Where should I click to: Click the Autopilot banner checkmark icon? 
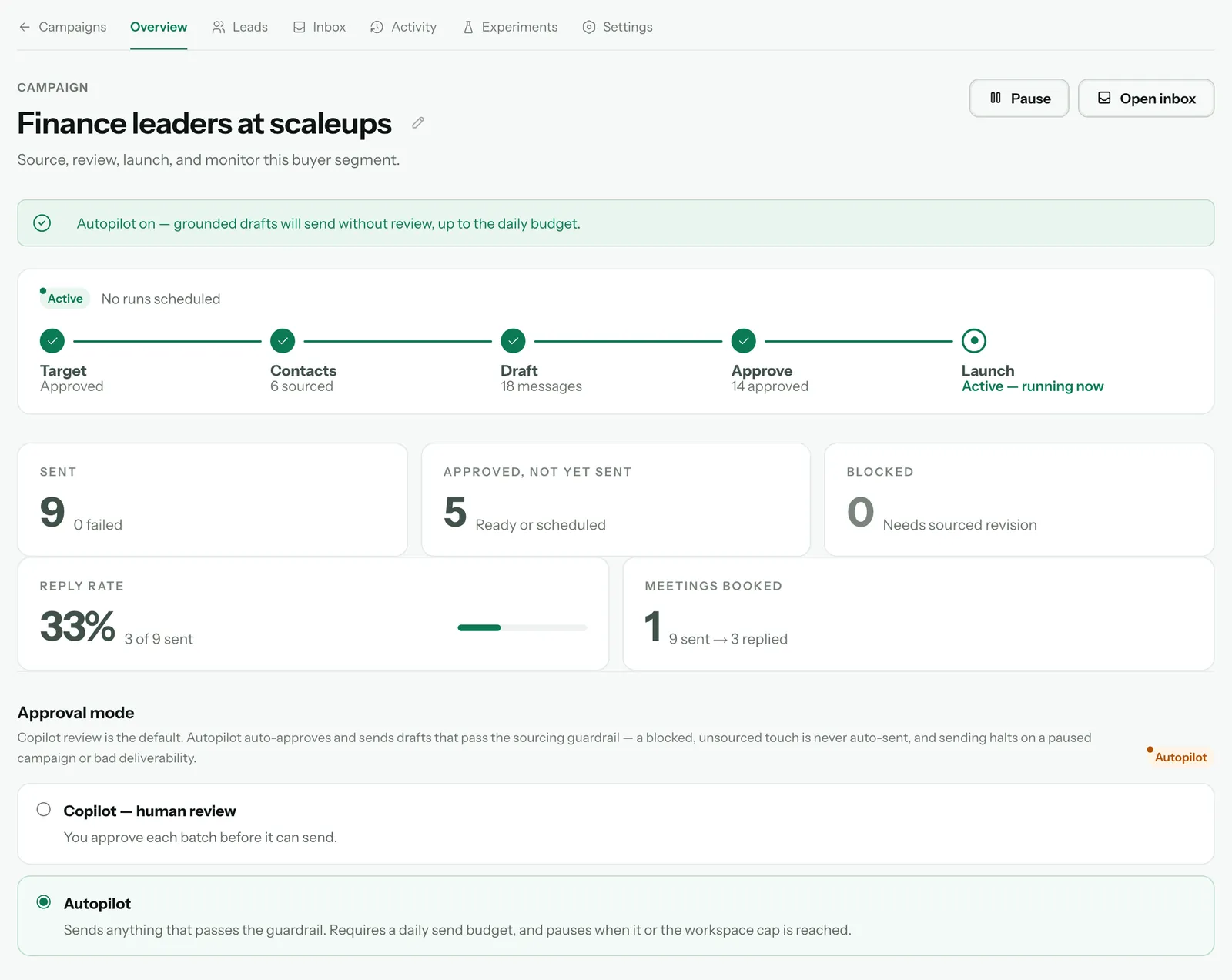click(x=42, y=223)
